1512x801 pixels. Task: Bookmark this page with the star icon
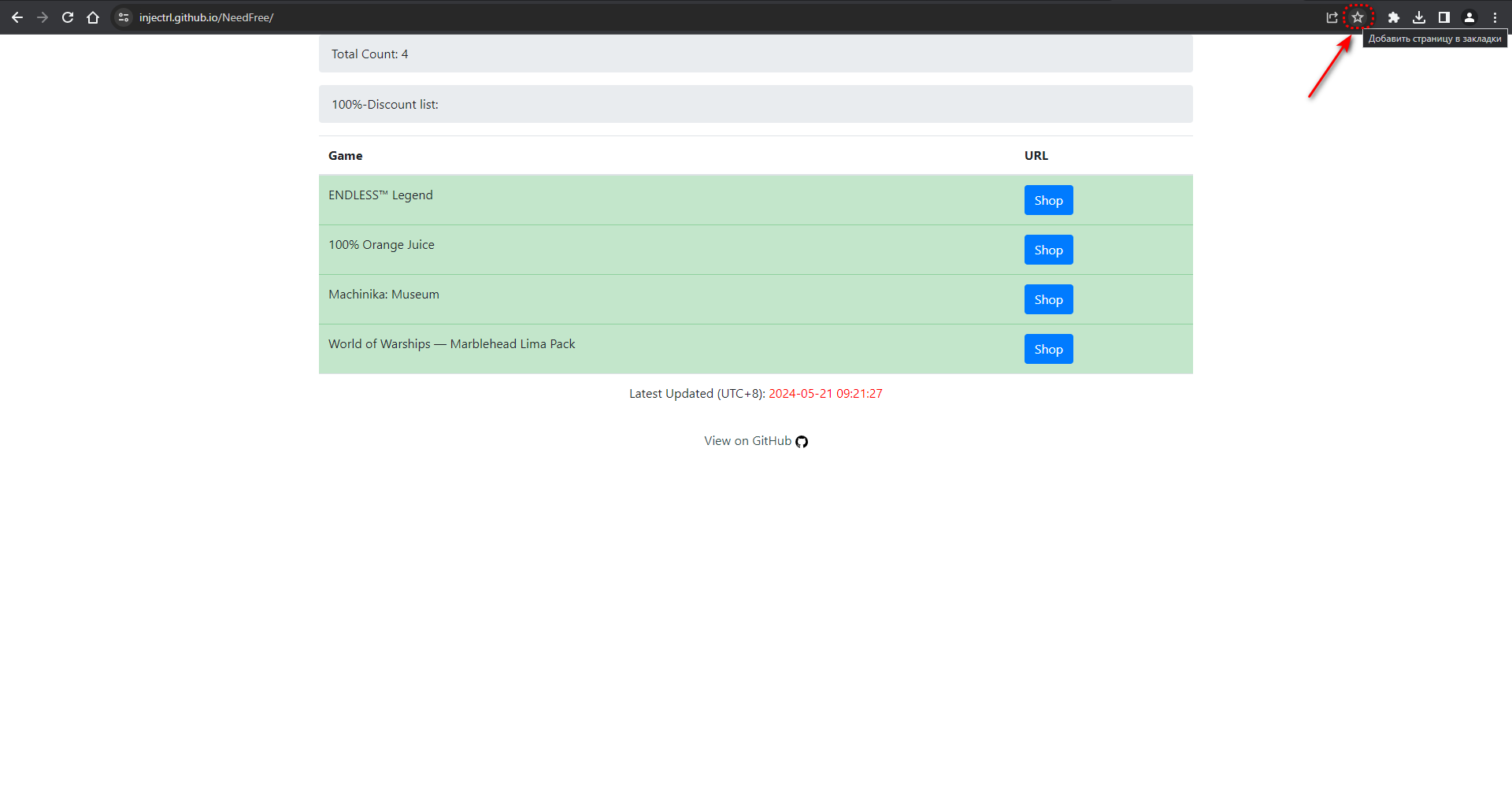pos(1358,17)
